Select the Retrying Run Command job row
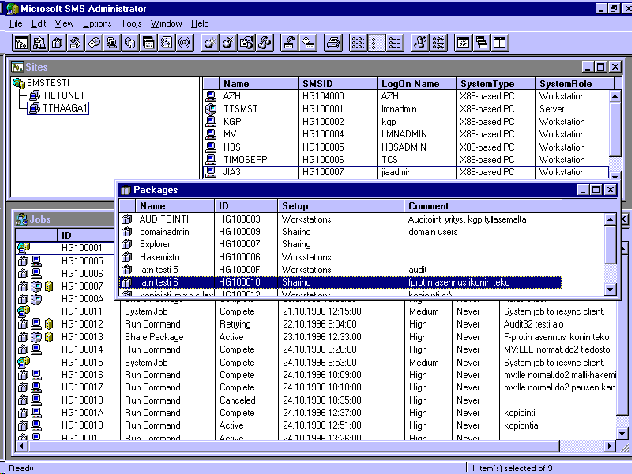The image size is (632, 474). pyautogui.click(x=316, y=324)
